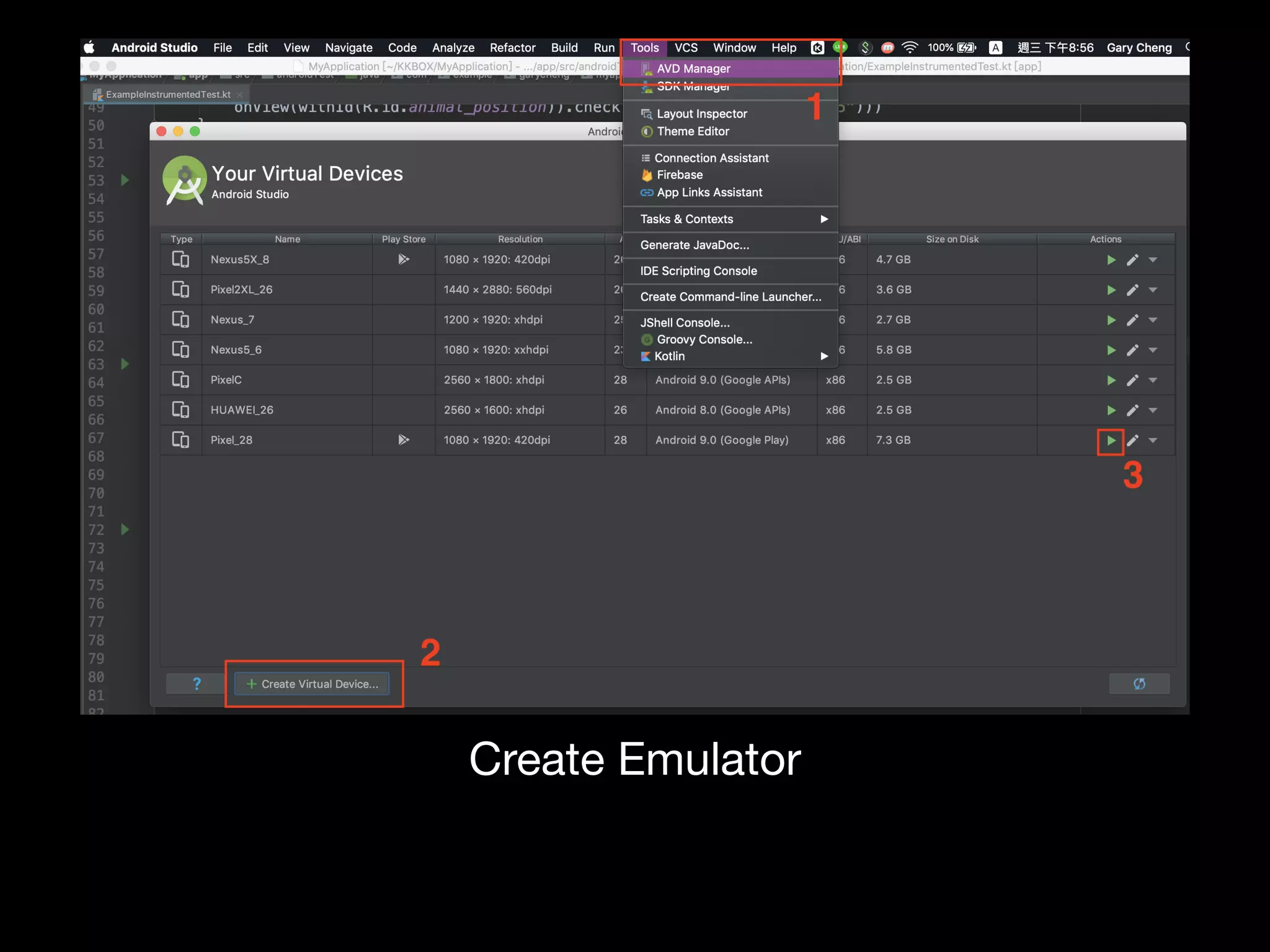Edit the Nexus5X_8 device with pencil icon
Image resolution: width=1270 pixels, height=952 pixels.
pos(1132,260)
